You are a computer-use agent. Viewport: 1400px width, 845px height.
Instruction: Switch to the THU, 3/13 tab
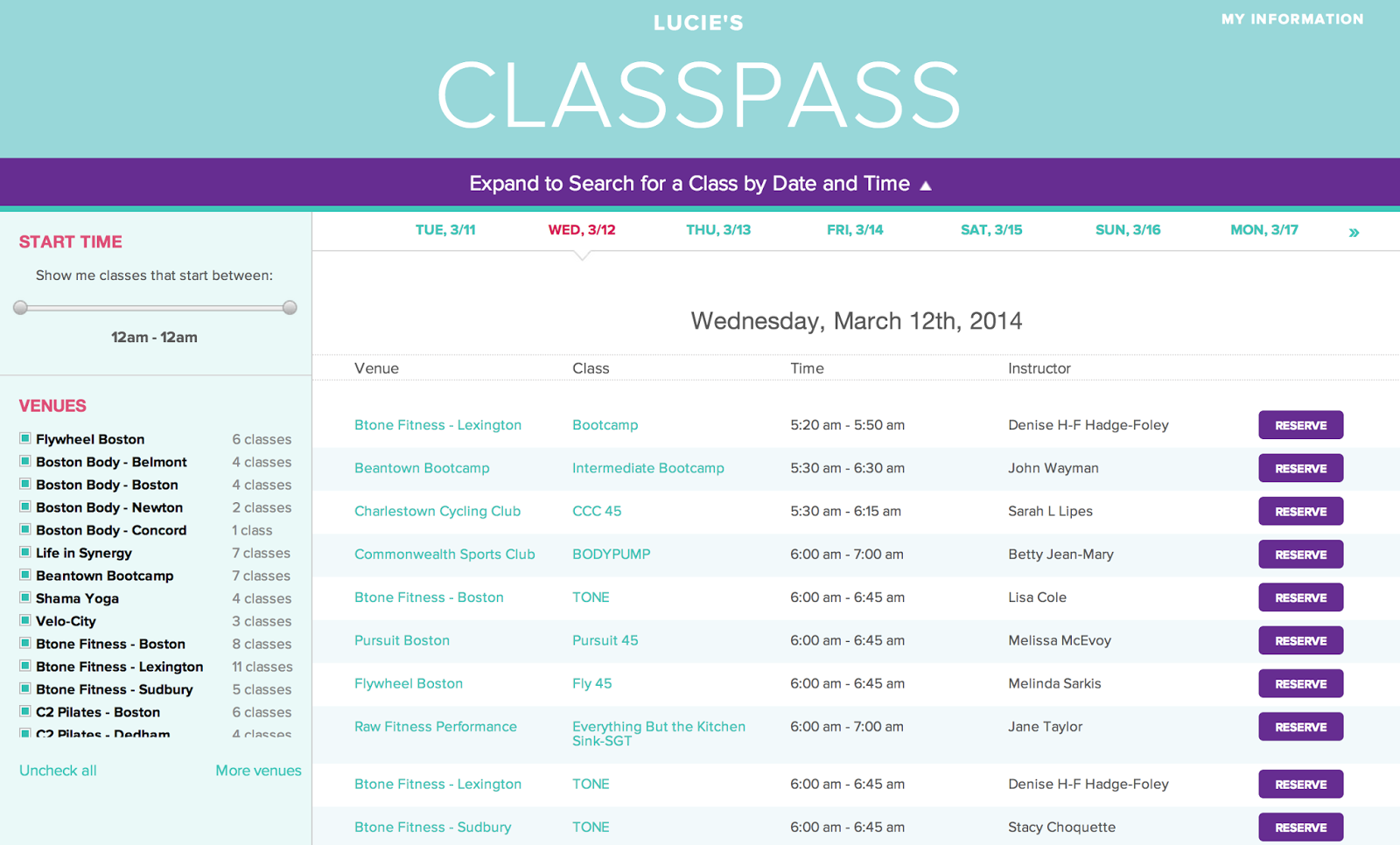pos(718,230)
